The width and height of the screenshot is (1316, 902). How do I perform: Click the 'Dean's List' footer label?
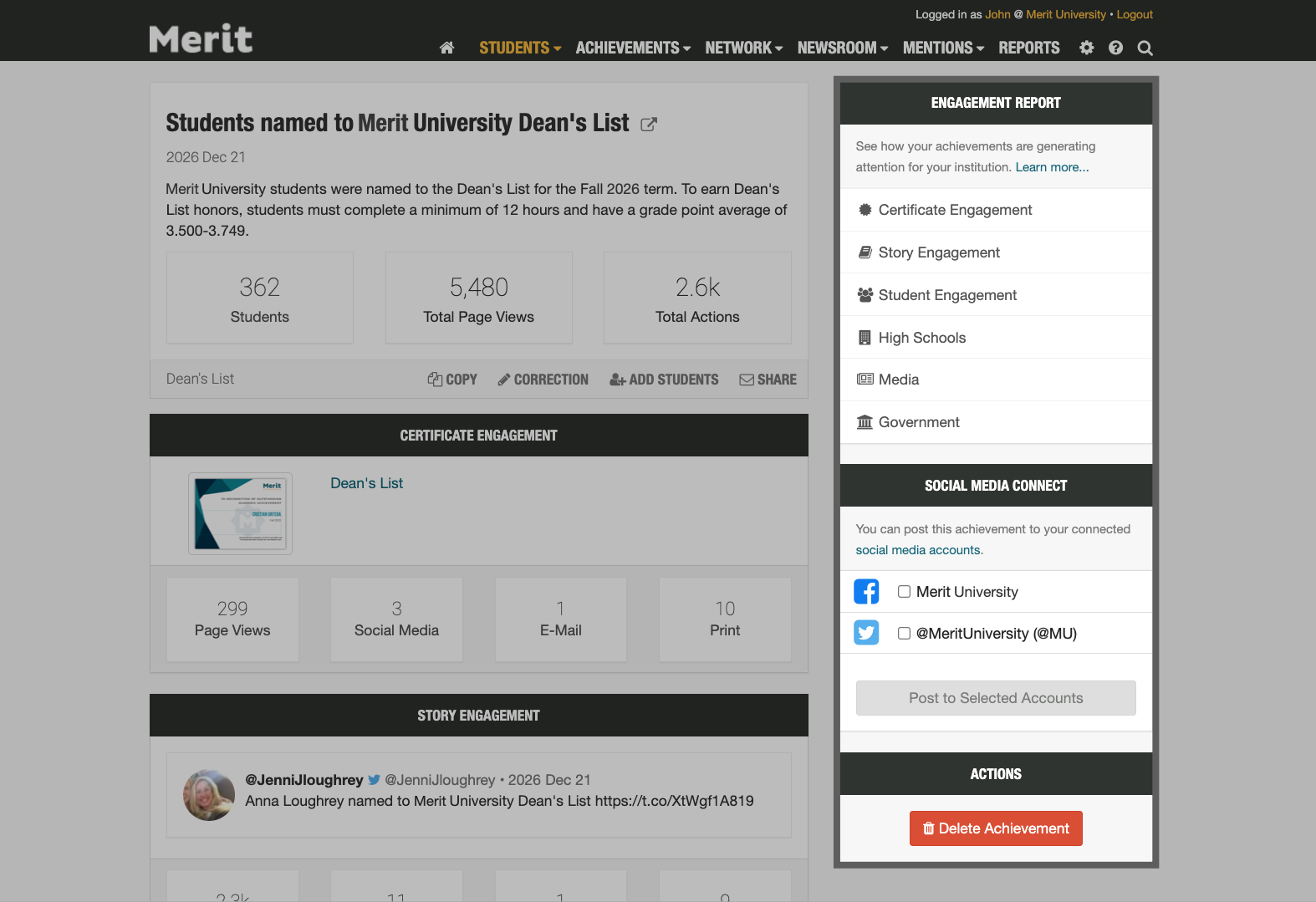[x=200, y=379]
